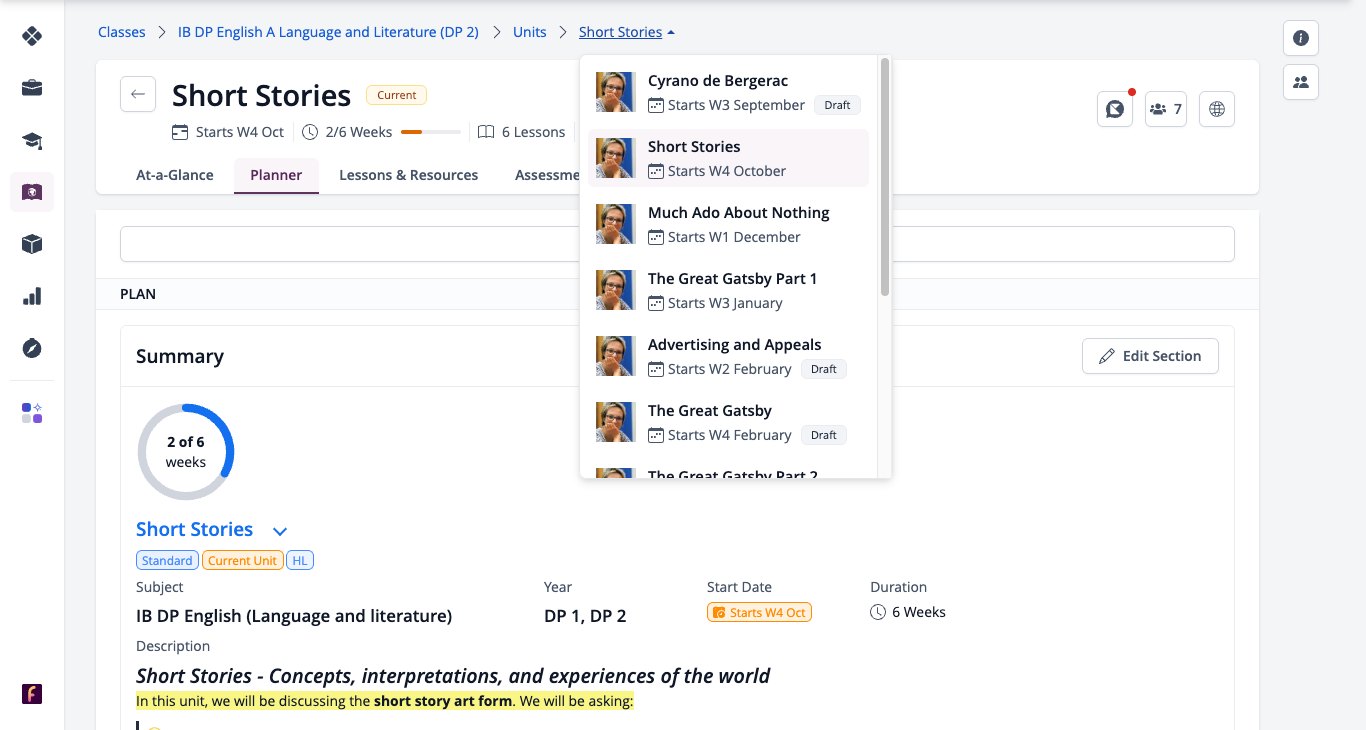Go to Classes breadcrumb link
The image size is (1366, 730).
click(122, 32)
